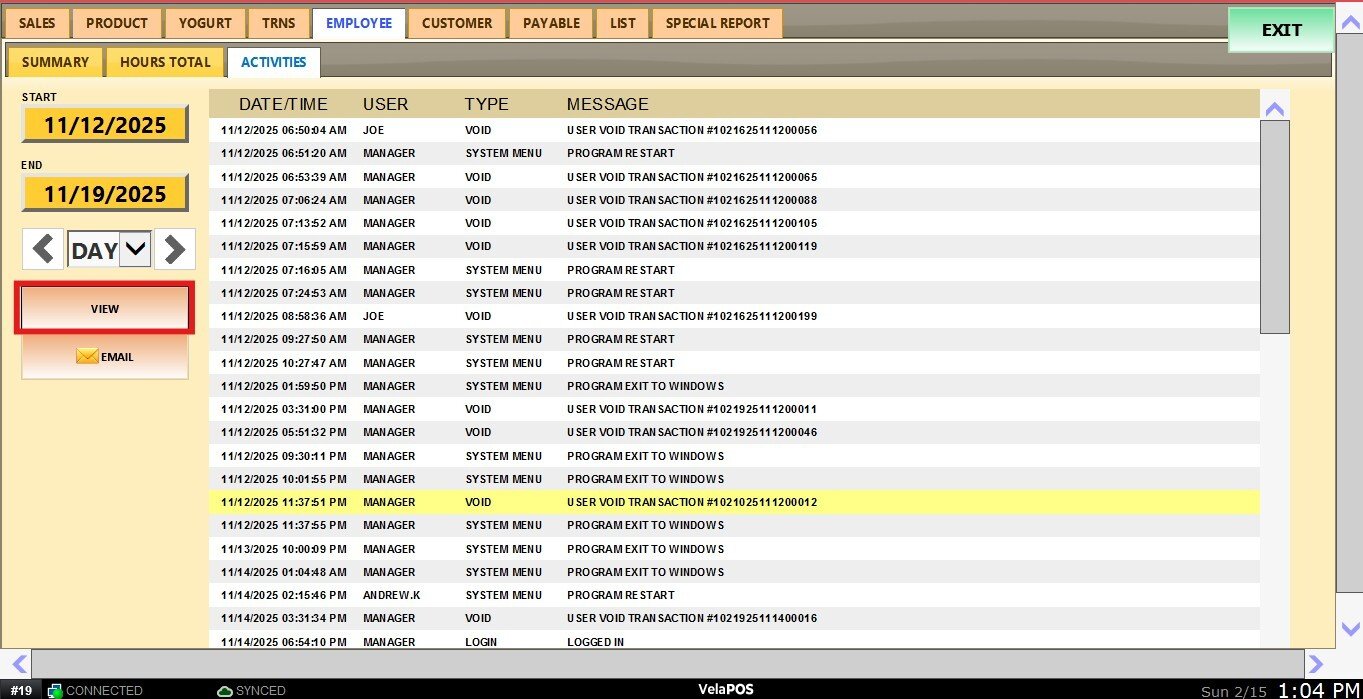Click the cloud SYNCED status icon
The width and height of the screenshot is (1363, 699).
(225, 690)
